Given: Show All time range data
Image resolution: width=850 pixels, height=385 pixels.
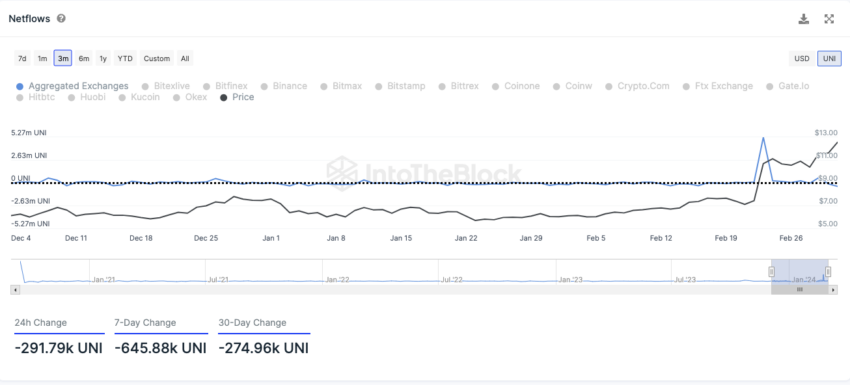Looking at the screenshot, I should [185, 58].
